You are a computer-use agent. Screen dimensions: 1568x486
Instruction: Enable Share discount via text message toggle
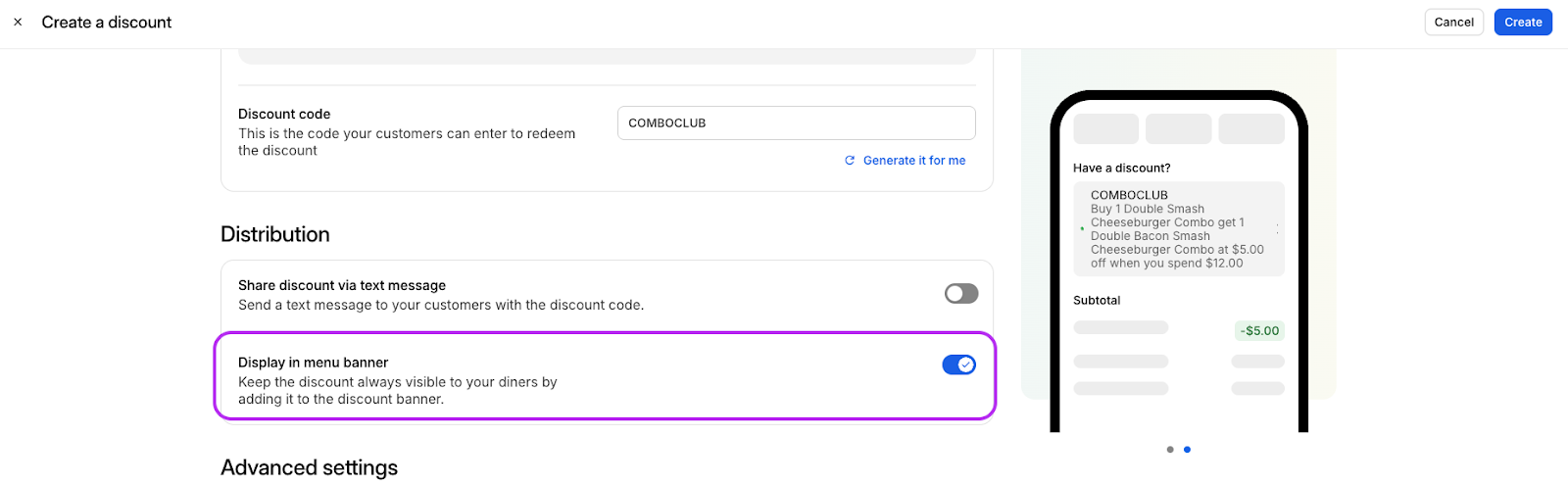961,293
